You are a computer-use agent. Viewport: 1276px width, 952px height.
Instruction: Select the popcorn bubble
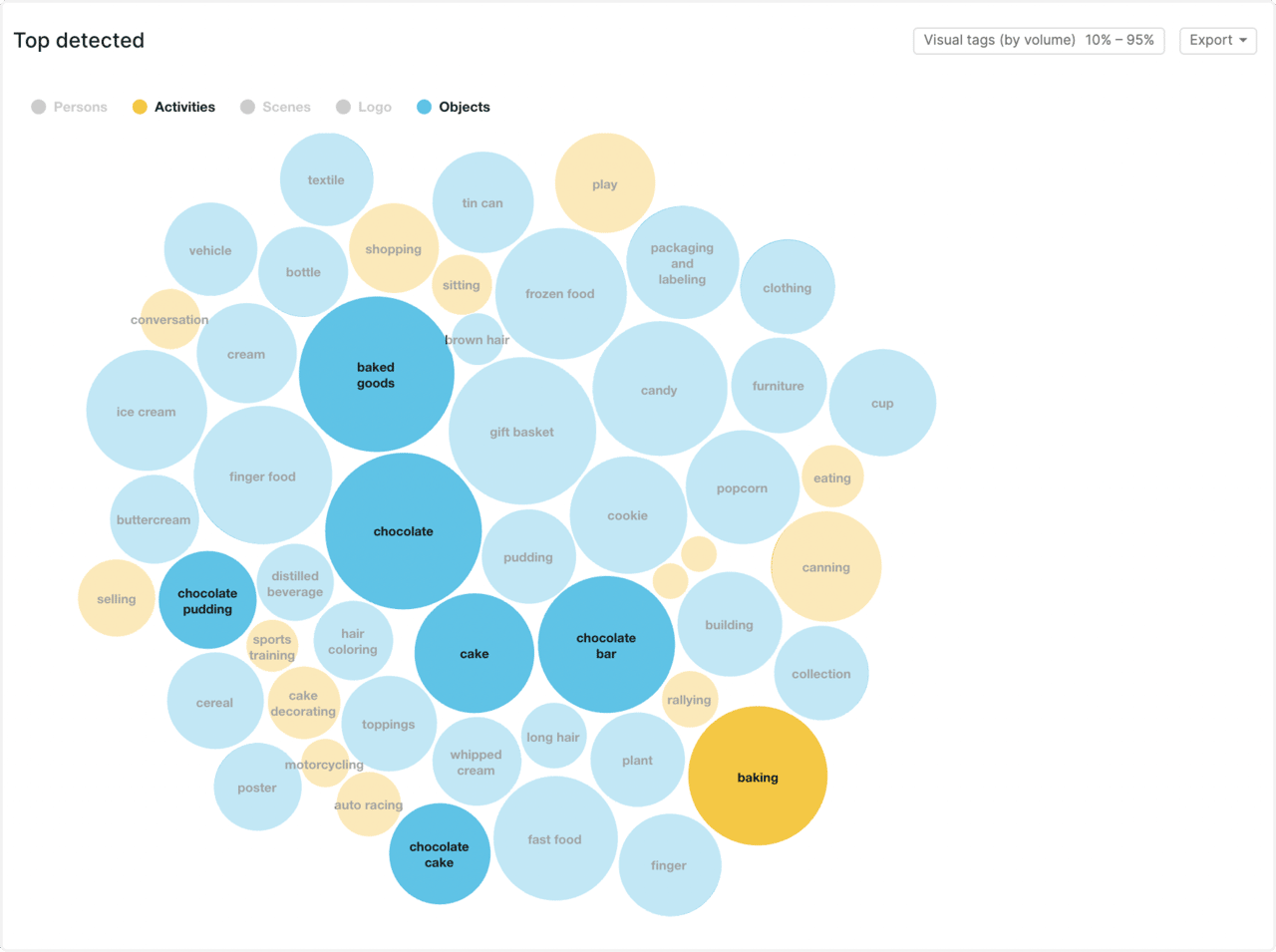pyautogui.click(x=743, y=487)
